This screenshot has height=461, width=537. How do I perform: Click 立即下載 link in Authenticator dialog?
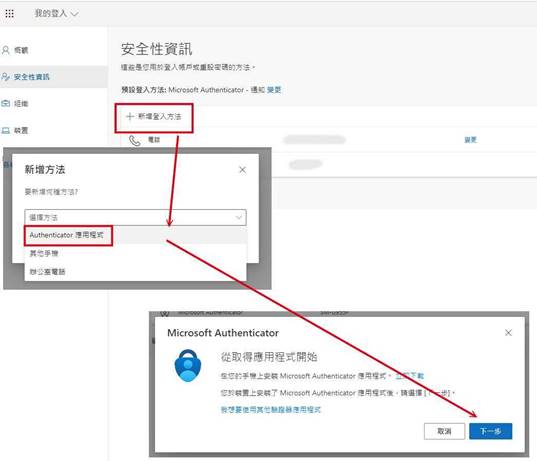pos(410,376)
